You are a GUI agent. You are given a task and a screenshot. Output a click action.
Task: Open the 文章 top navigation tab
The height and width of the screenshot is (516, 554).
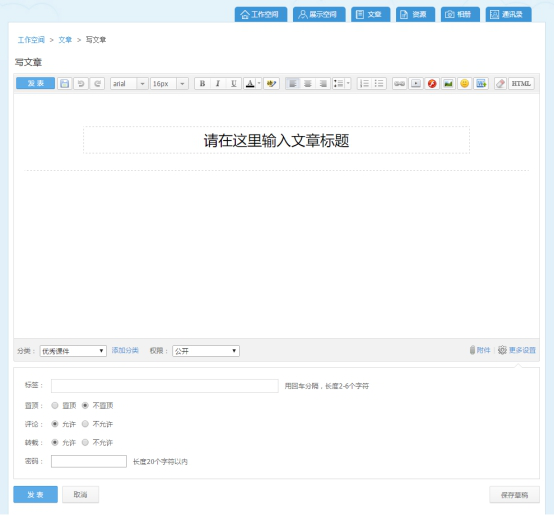click(371, 14)
